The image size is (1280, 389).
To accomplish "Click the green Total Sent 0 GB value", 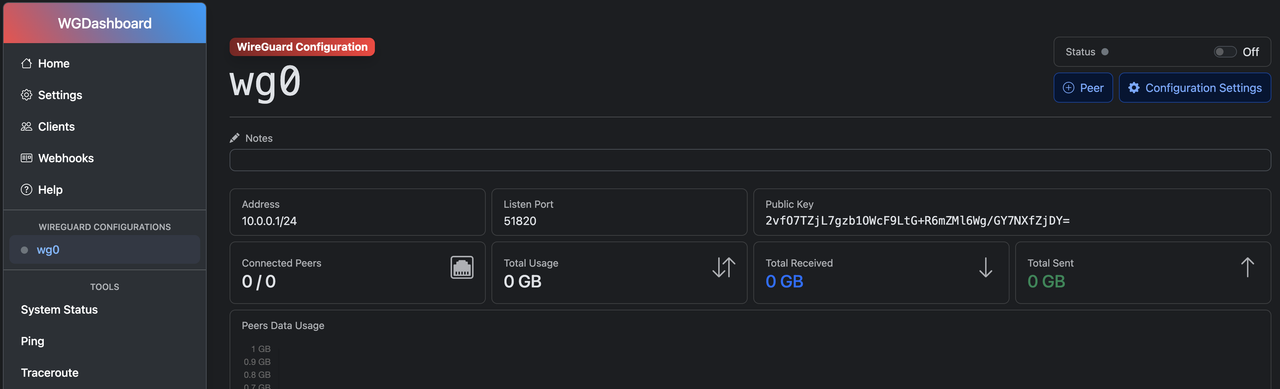I will 1047,282.
